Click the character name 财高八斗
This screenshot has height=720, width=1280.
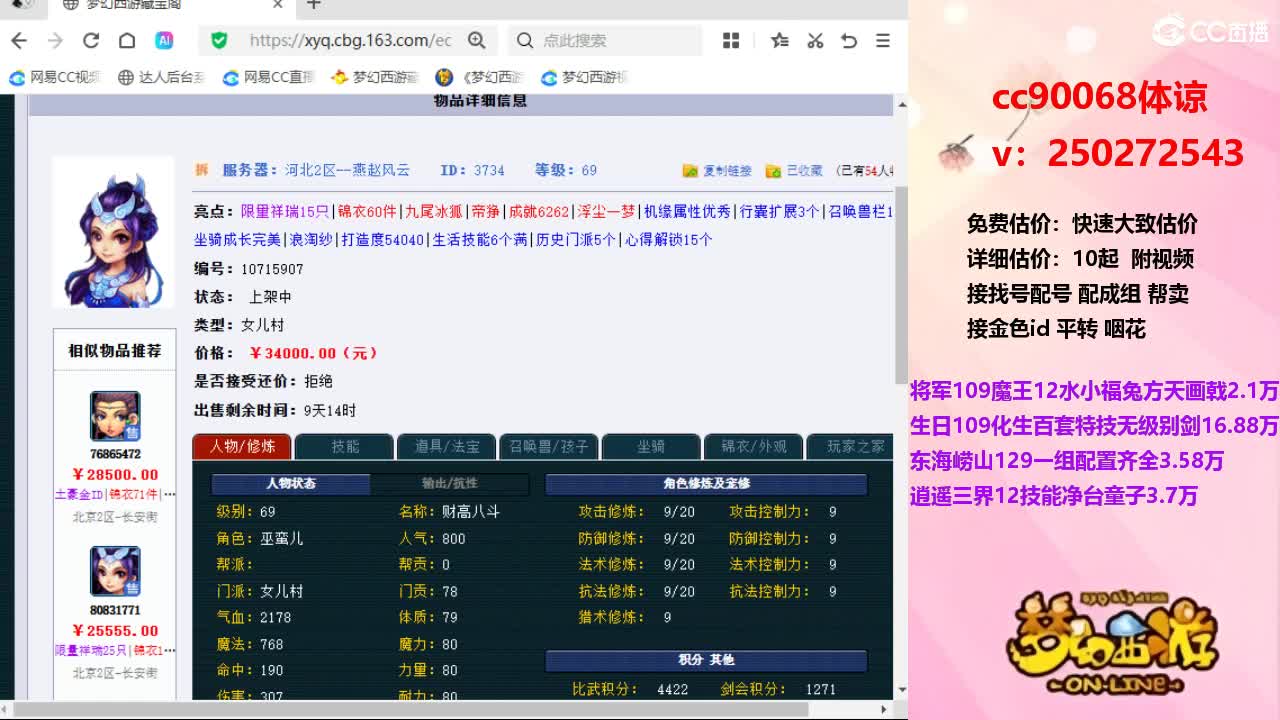pos(471,511)
